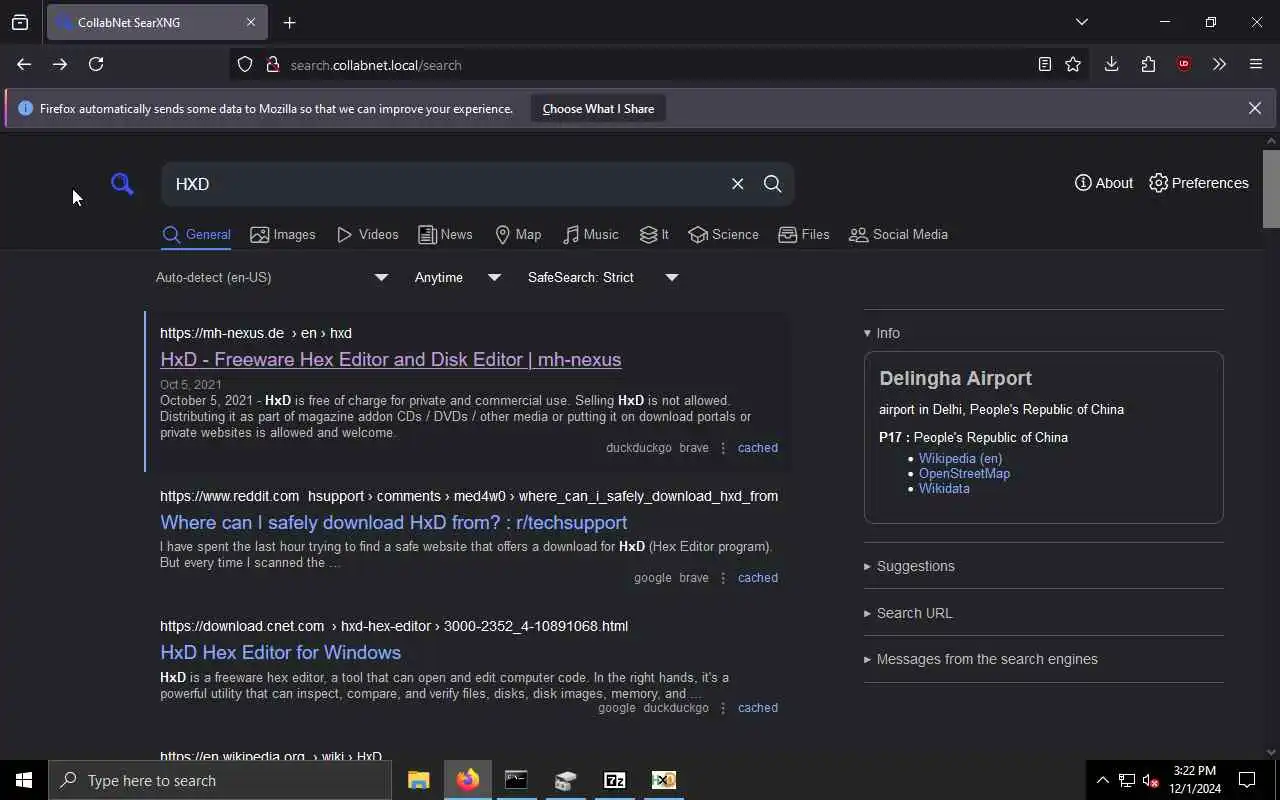Open Wikipedia (en) link in infobox
The height and width of the screenshot is (800, 1280).
pos(960,458)
